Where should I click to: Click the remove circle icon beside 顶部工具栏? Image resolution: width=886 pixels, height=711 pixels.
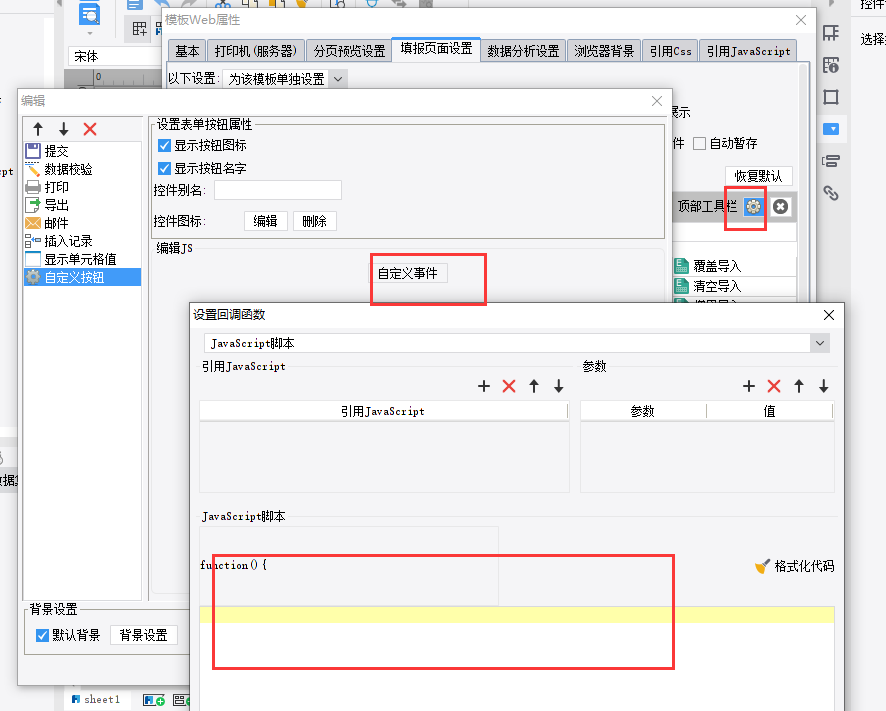(780, 207)
